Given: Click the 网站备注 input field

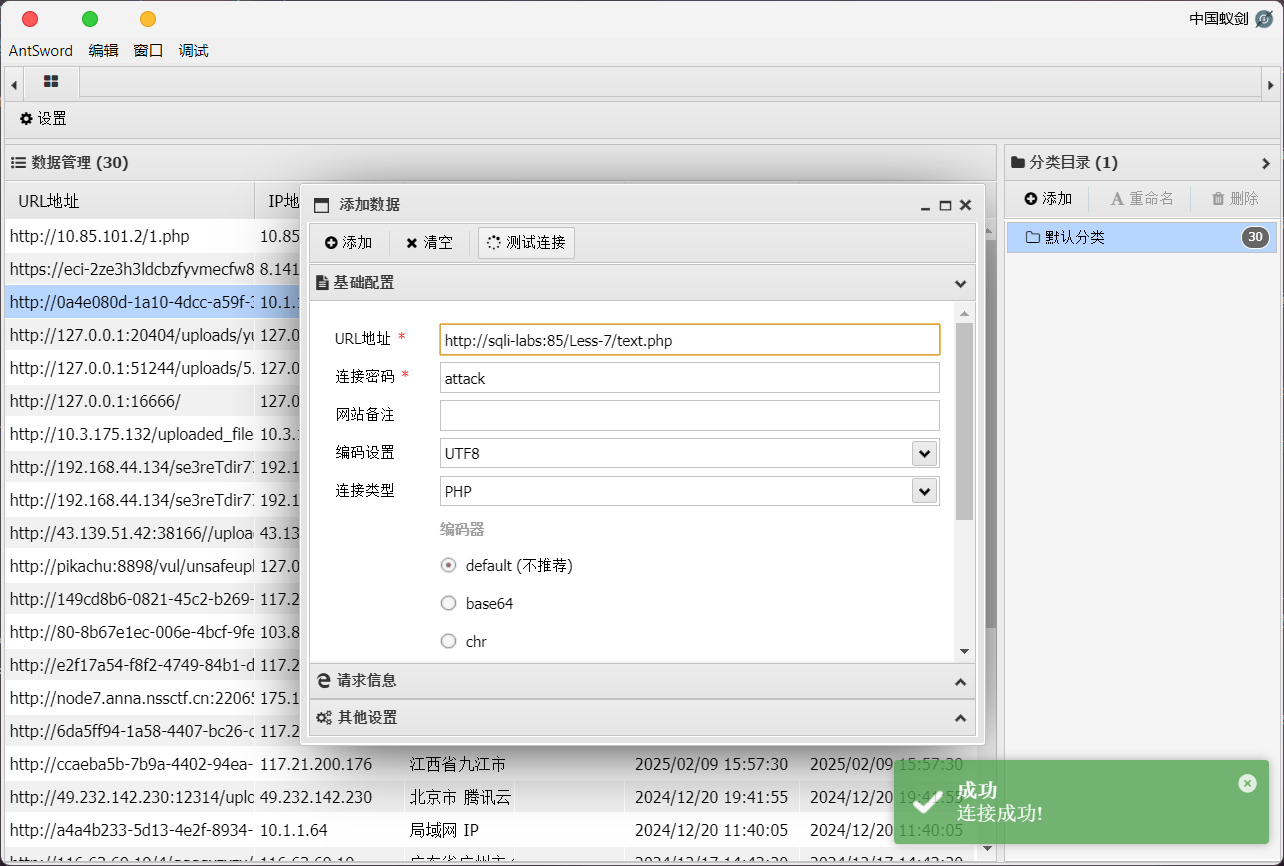Looking at the screenshot, I should 689,415.
